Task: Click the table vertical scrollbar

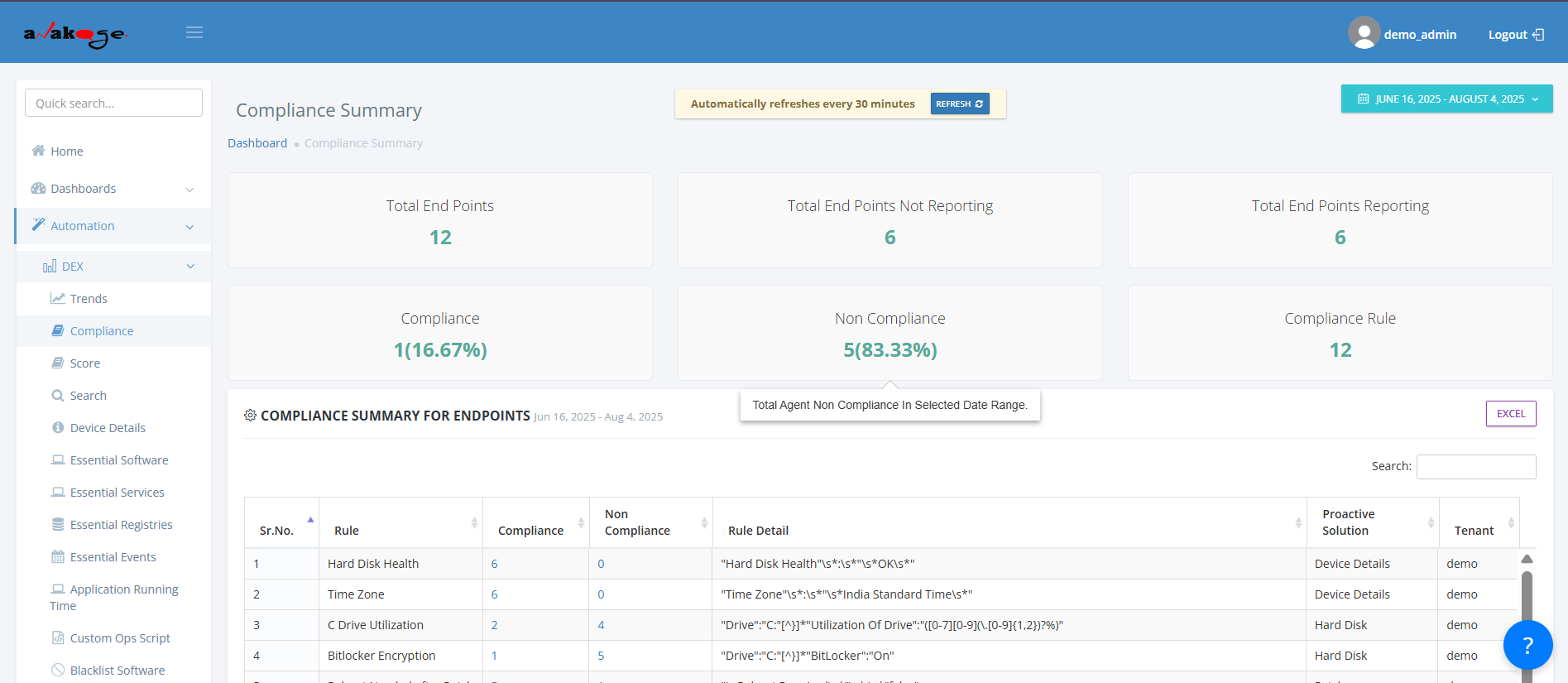Action: coord(1527,617)
